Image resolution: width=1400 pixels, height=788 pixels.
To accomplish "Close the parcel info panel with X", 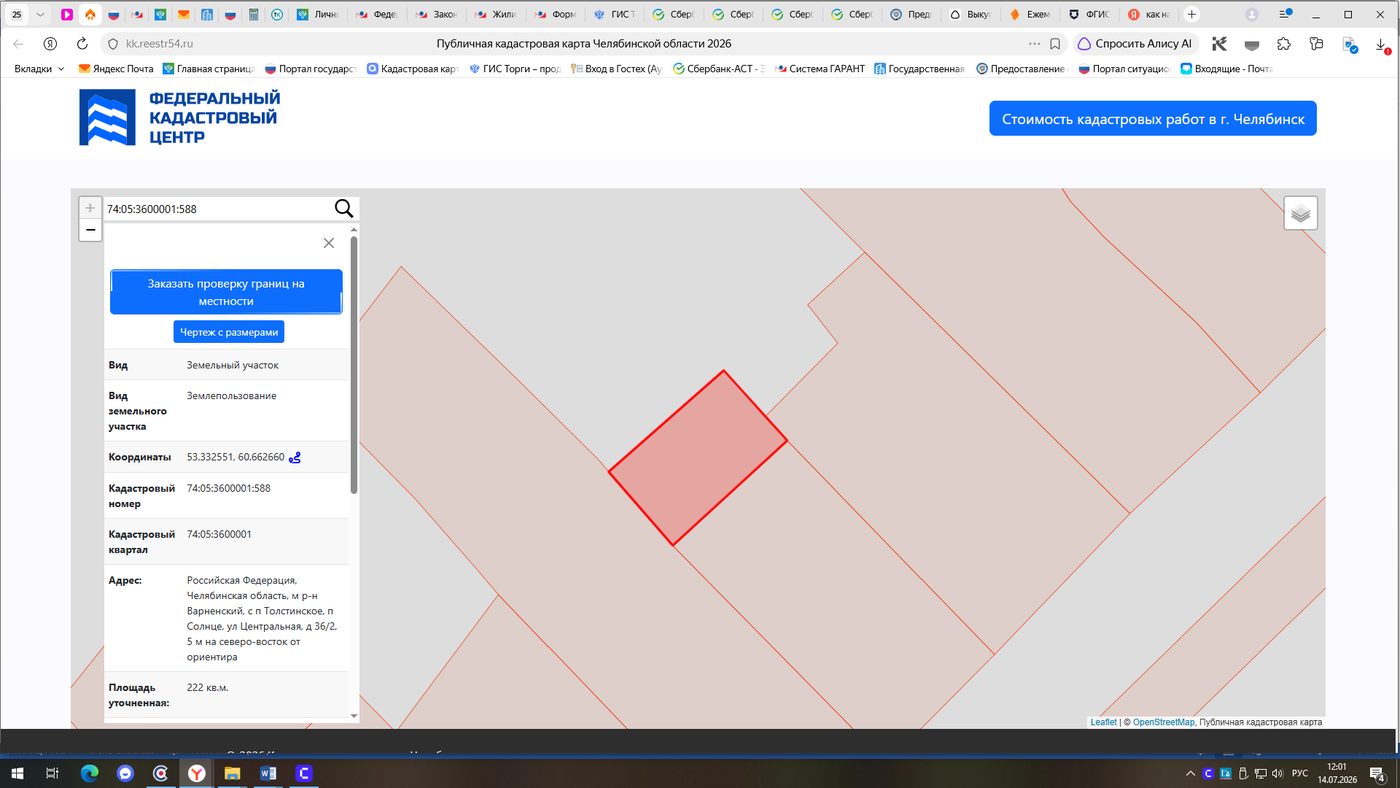I will pyautogui.click(x=328, y=243).
